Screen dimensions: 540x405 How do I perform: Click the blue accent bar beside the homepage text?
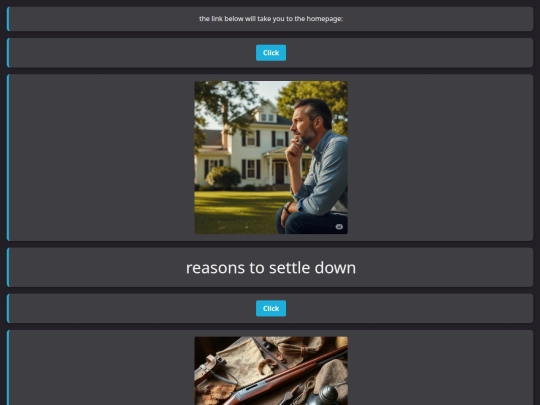(8, 19)
